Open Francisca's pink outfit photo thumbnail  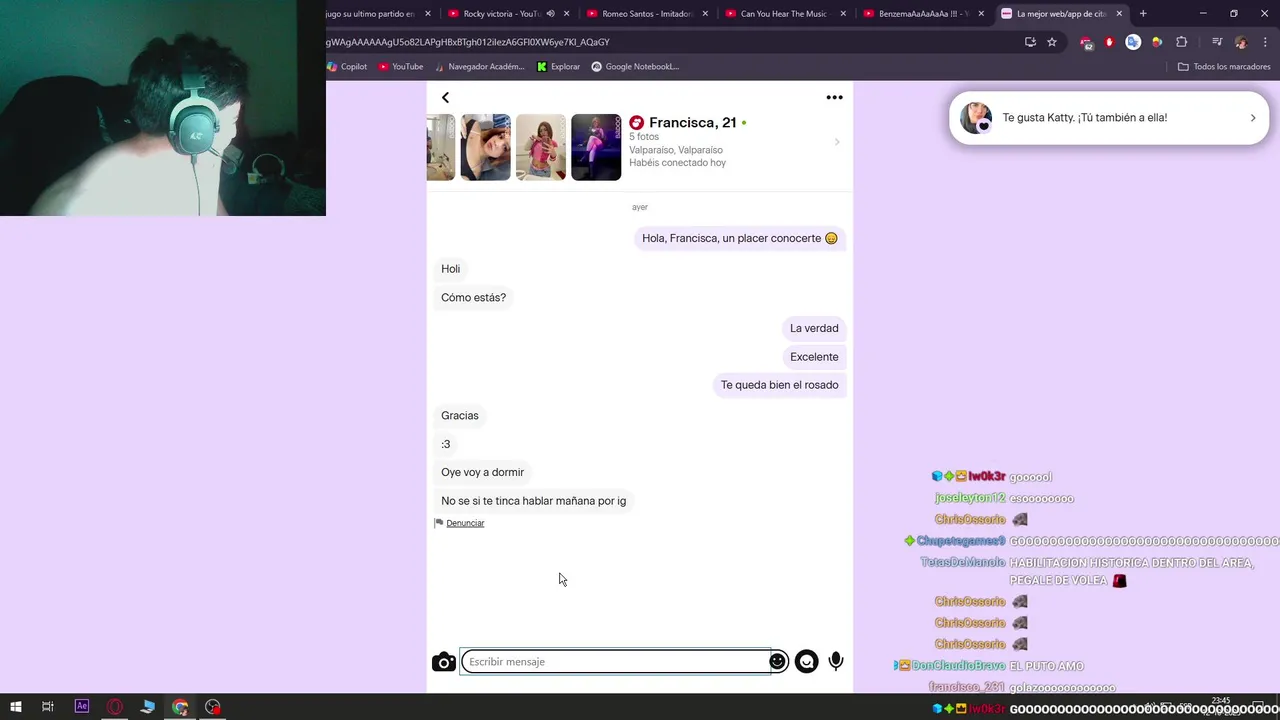pyautogui.click(x=541, y=147)
